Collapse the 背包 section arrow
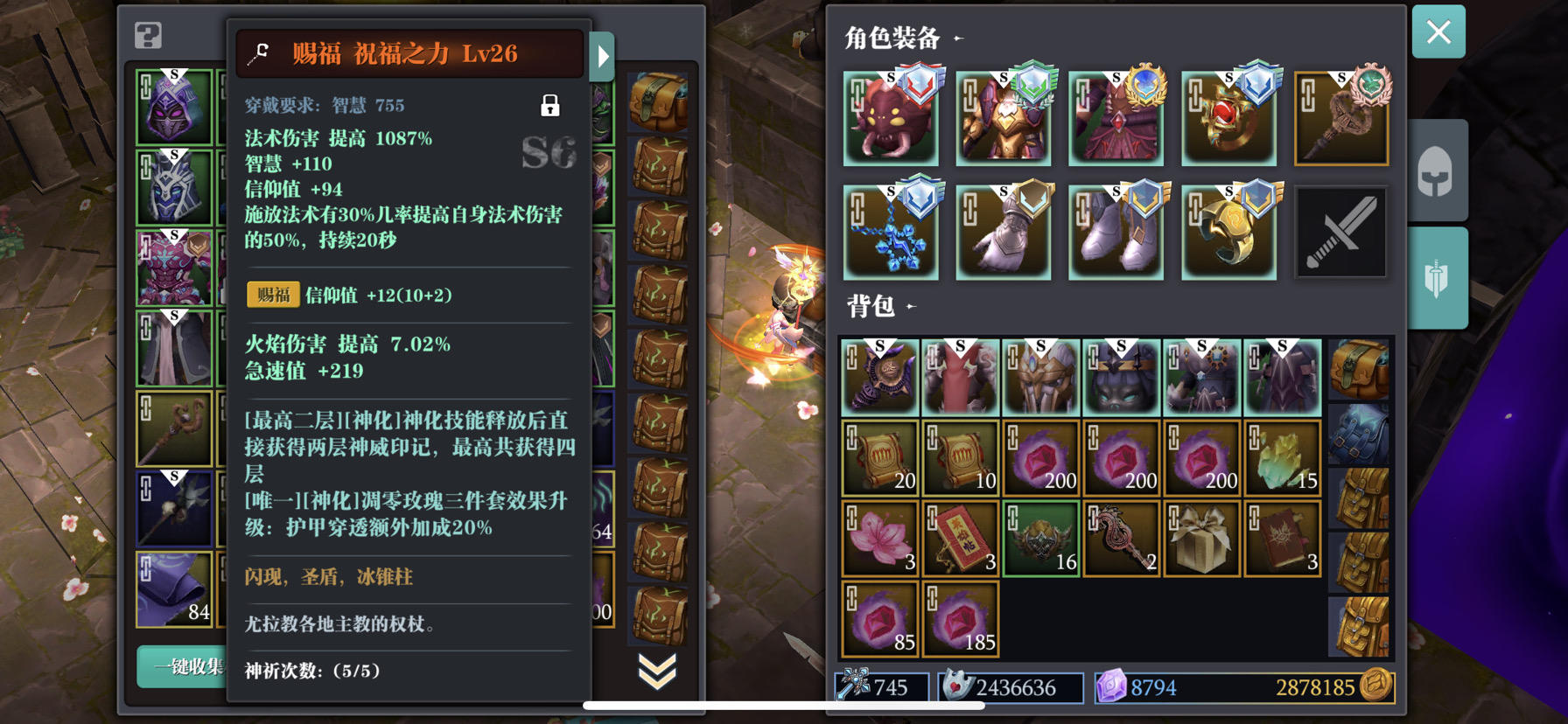The image size is (1568, 724). (x=911, y=306)
